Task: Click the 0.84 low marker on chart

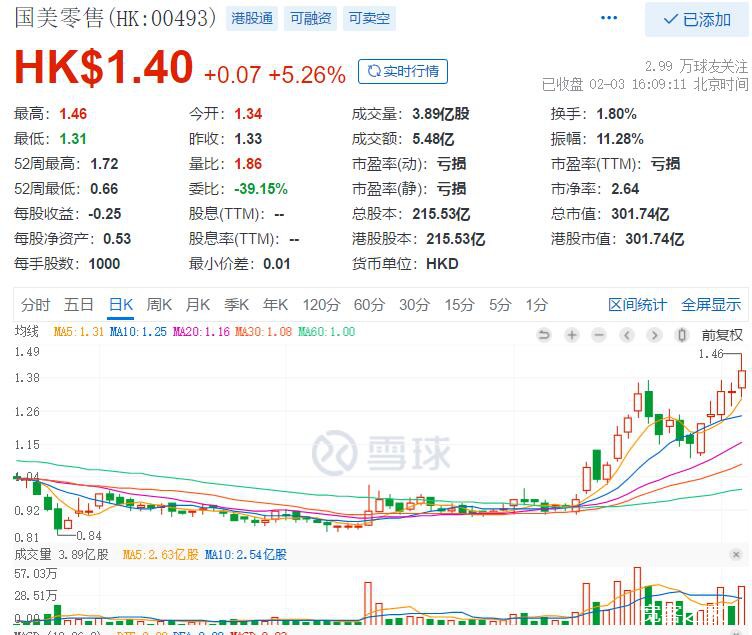Action: [89, 535]
